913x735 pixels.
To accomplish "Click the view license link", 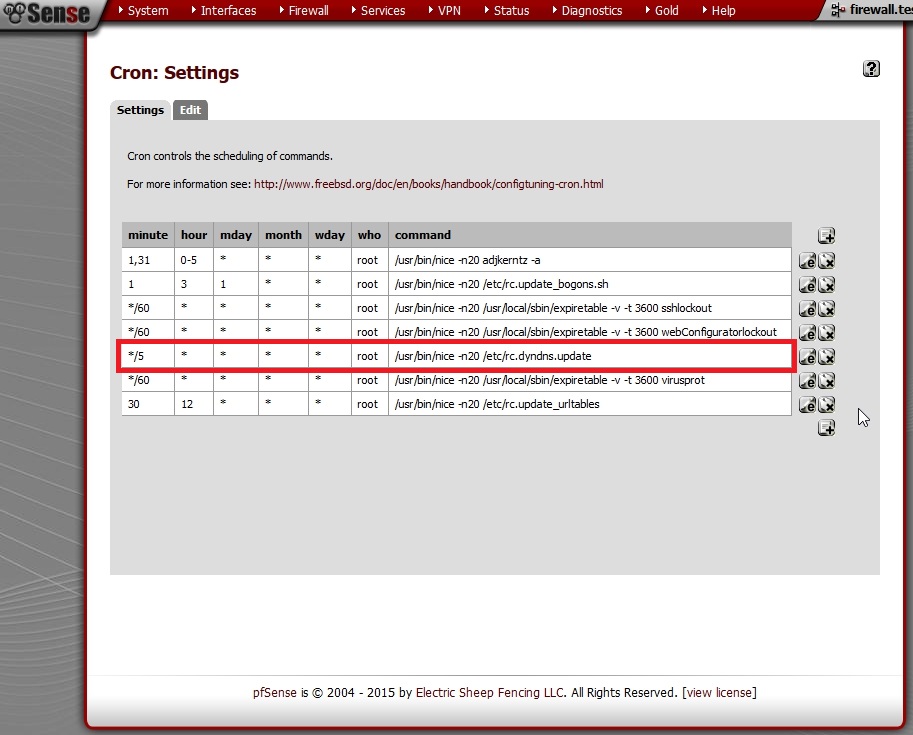I will 719,692.
